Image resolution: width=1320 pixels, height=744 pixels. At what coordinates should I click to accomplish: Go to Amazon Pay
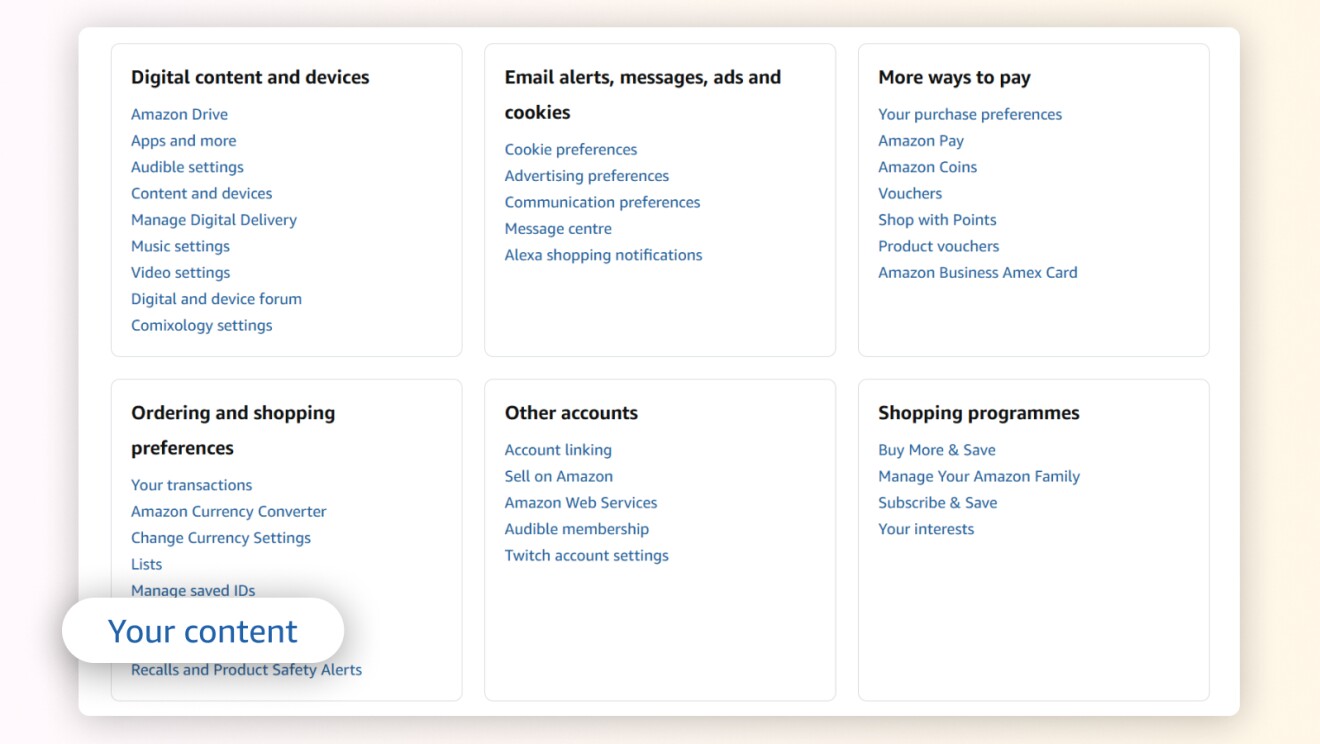tap(921, 140)
